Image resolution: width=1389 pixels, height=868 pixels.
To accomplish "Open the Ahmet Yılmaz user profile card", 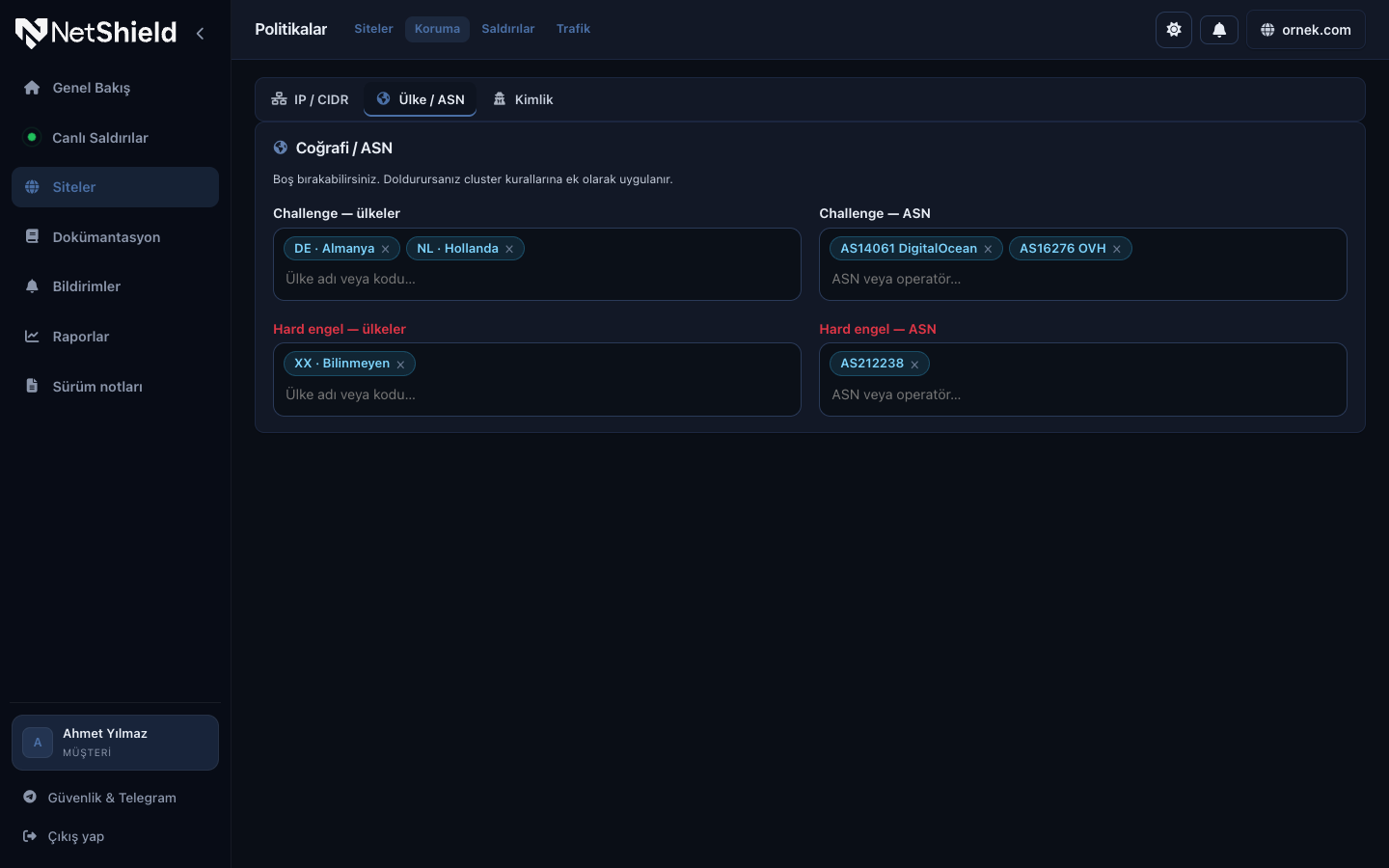I will pyautogui.click(x=115, y=743).
